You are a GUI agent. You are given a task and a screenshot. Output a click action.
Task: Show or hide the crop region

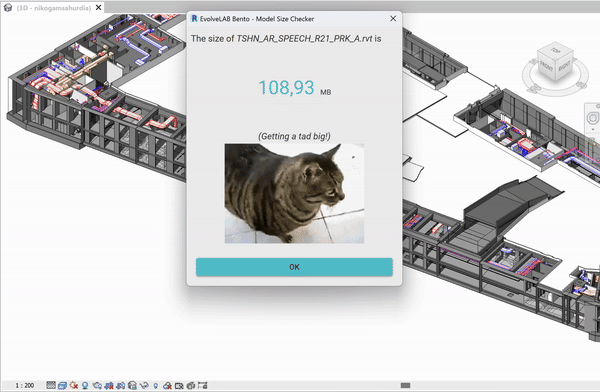pos(121,385)
